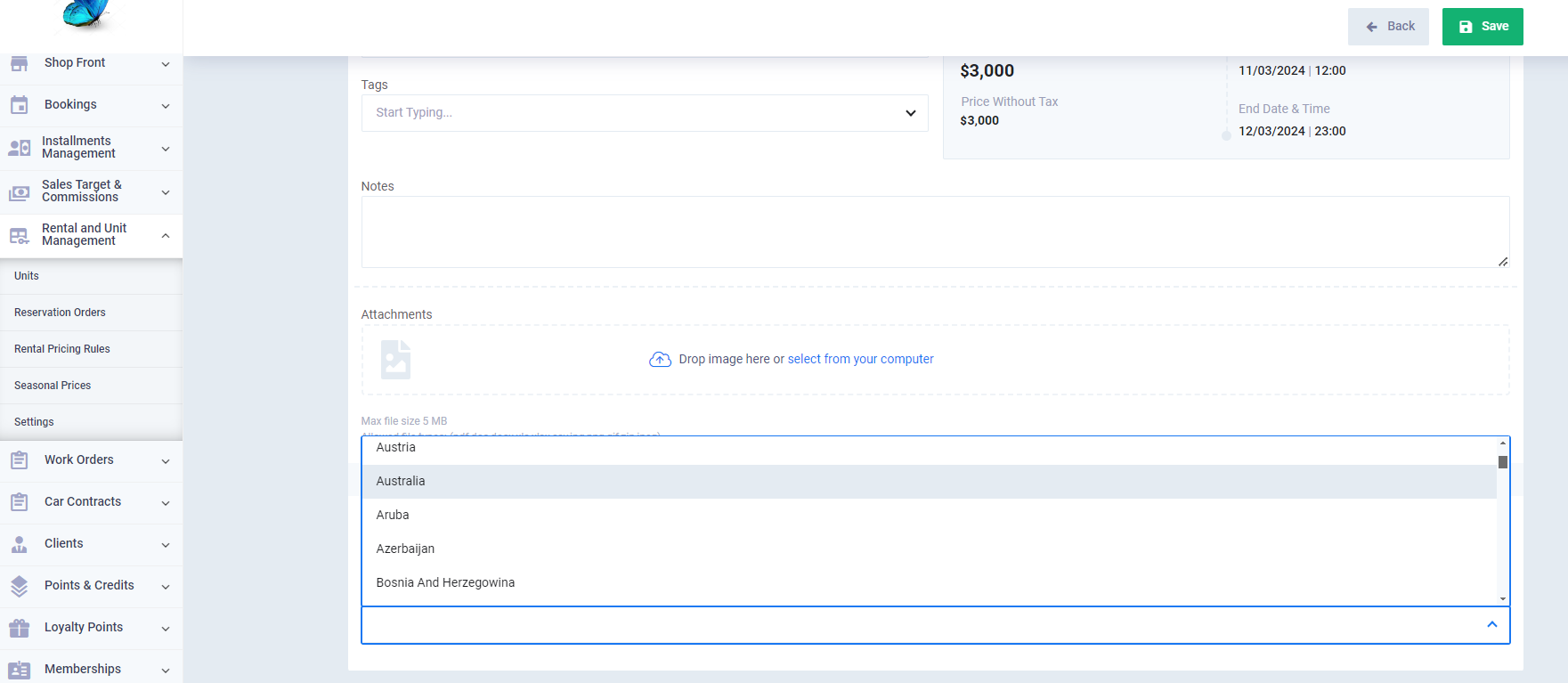Open the Car Contracts menu
The height and width of the screenshot is (683, 1568).
[x=91, y=502]
